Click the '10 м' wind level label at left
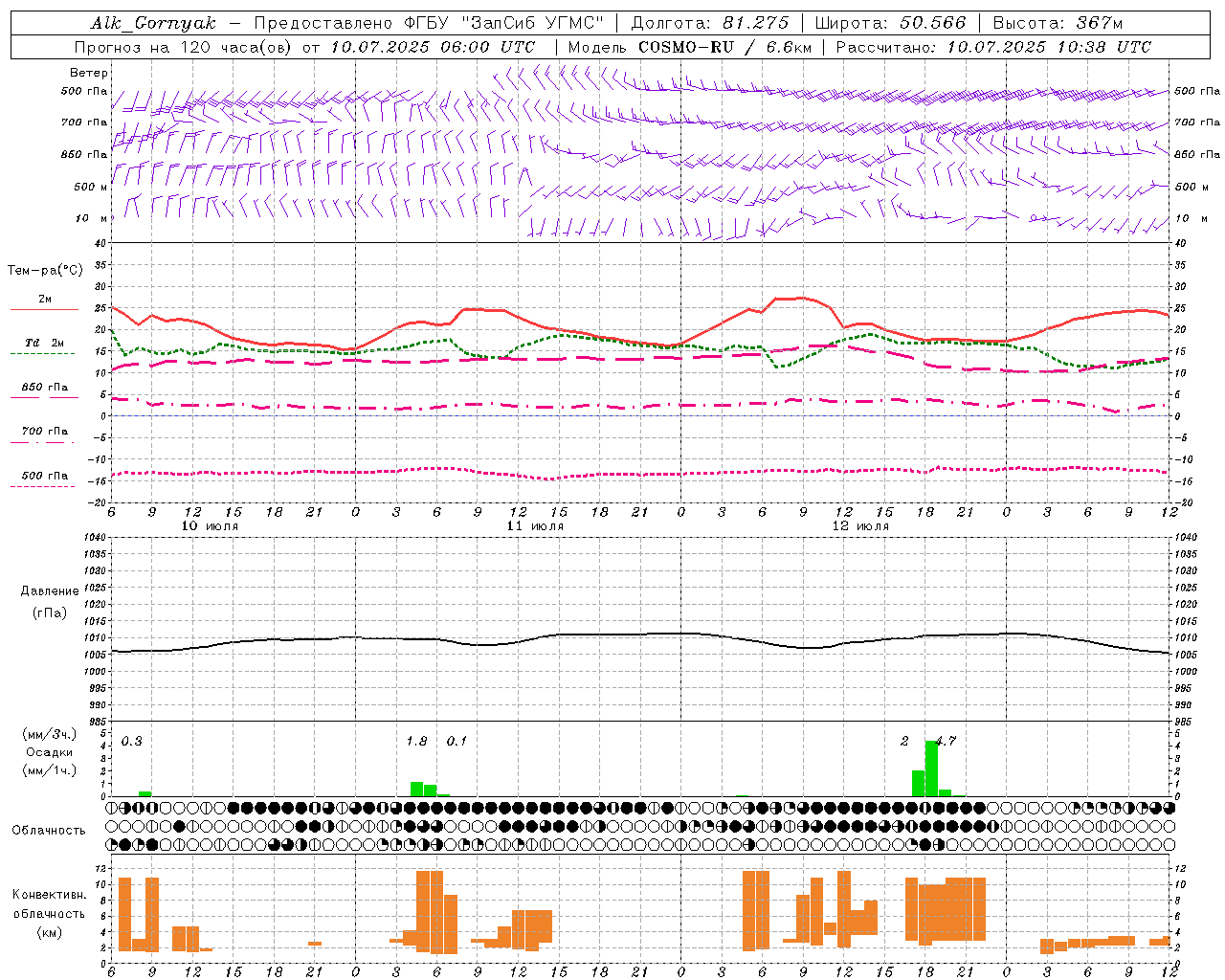1225x980 pixels. (92, 218)
